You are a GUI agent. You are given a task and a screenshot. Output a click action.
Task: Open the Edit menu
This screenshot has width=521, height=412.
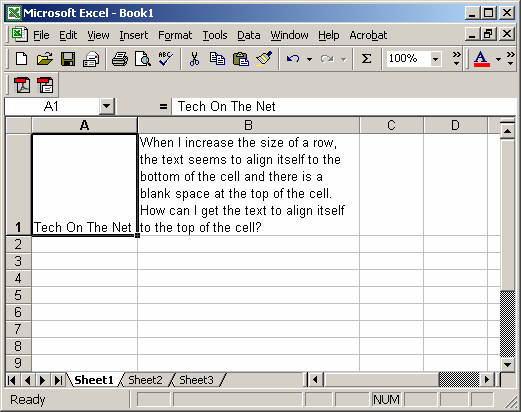[68, 35]
